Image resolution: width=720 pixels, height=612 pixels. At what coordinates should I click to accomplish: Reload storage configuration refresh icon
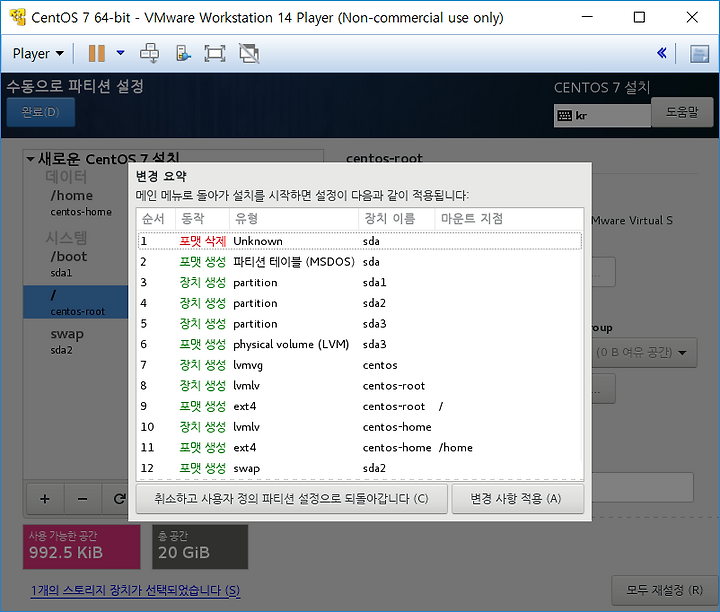pos(119,499)
